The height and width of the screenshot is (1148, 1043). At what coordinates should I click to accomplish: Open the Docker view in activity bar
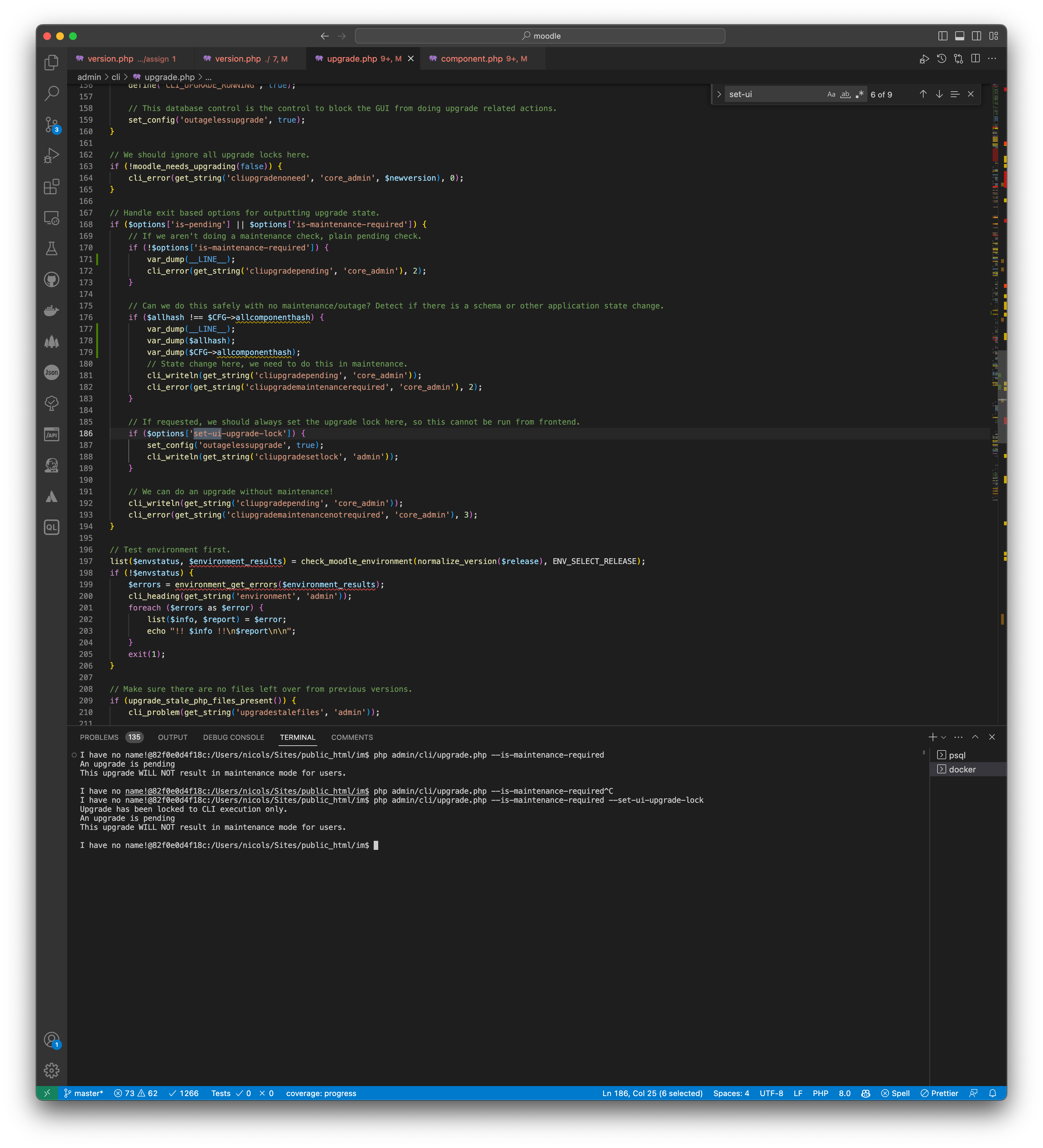[x=51, y=310]
